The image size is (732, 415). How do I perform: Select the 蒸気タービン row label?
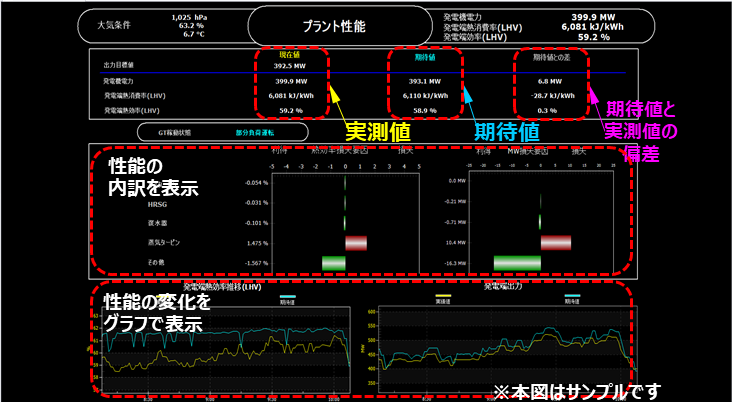pos(164,242)
